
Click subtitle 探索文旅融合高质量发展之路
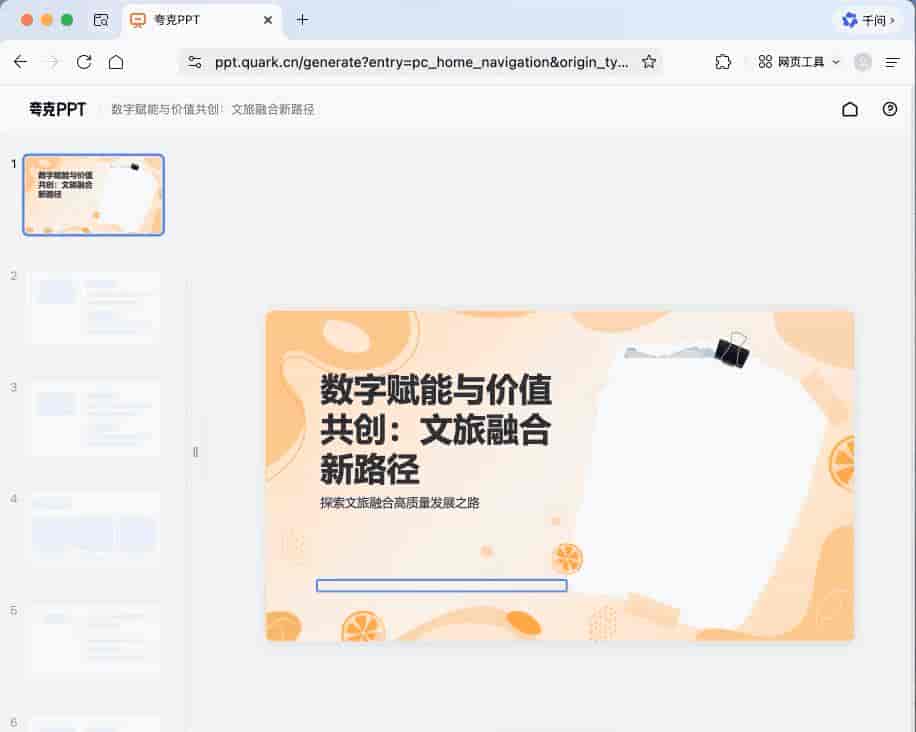point(400,503)
